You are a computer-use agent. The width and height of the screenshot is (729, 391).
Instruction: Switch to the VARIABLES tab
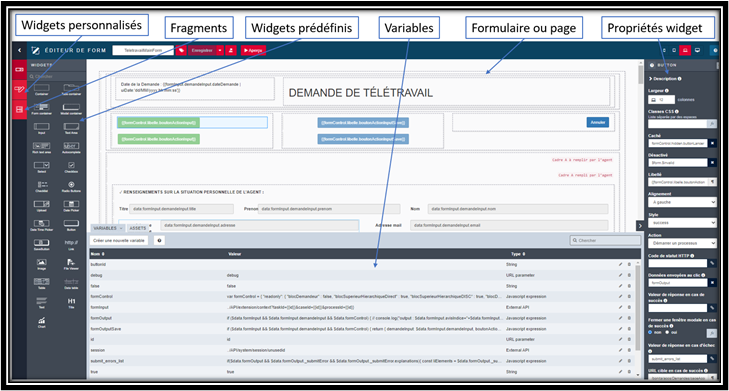pos(108,228)
